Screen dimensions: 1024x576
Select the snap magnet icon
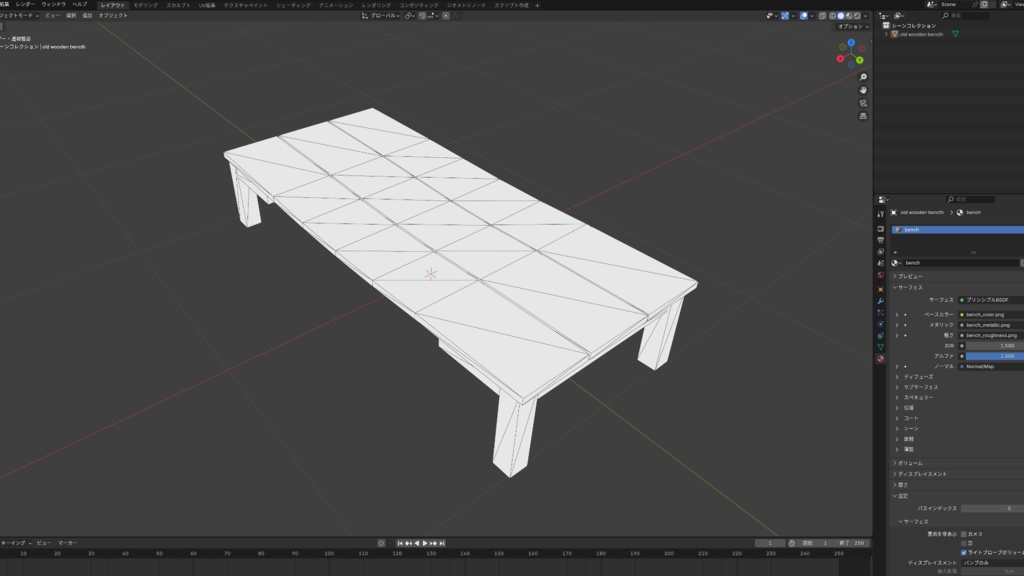[x=408, y=16]
